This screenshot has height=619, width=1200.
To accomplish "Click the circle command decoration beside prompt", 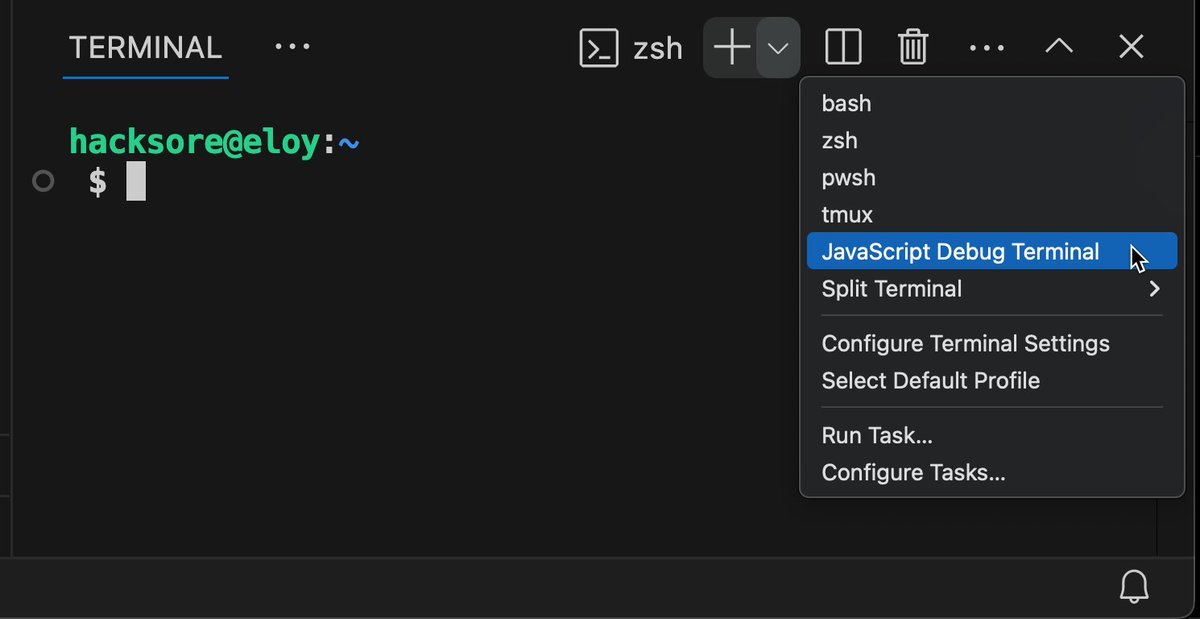I will pos(43,181).
